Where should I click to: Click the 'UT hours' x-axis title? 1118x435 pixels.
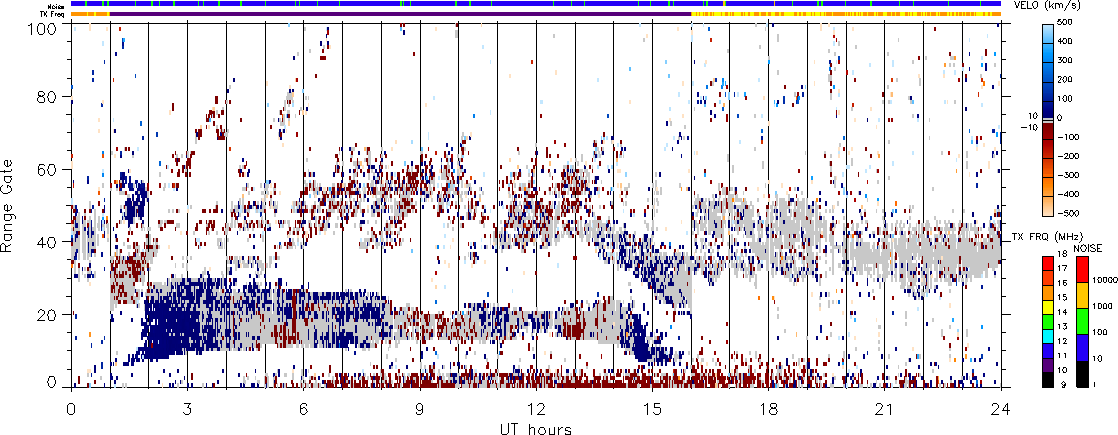536,428
